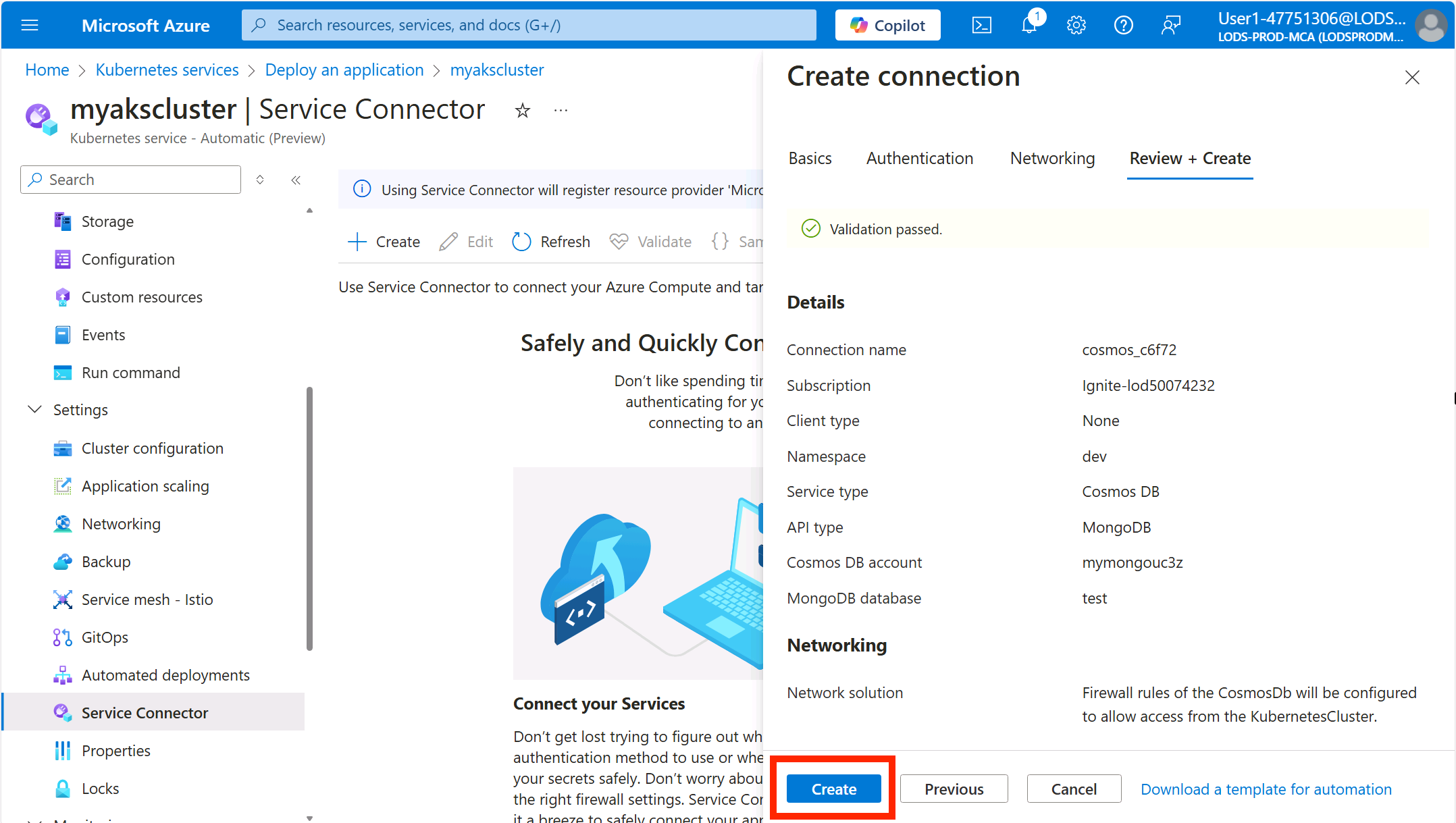
Task: Open the notifications bell
Action: (x=1029, y=25)
